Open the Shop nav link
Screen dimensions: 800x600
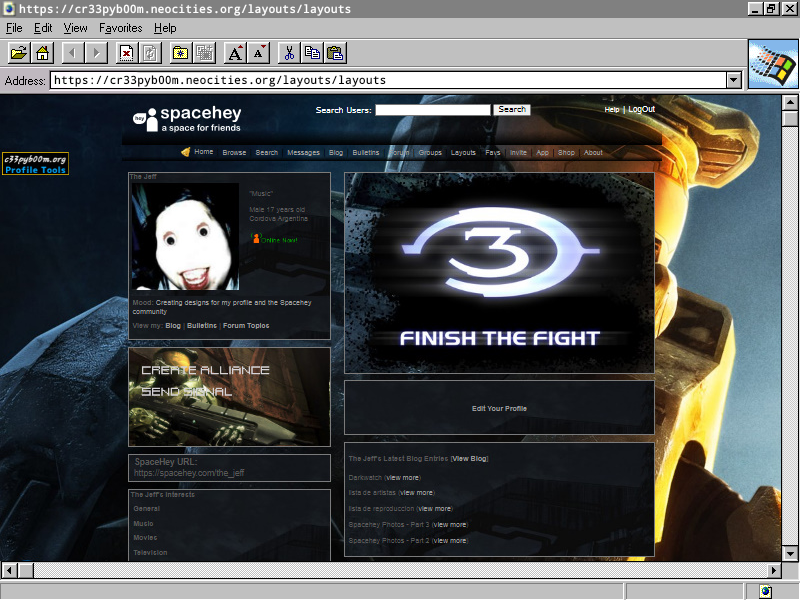coord(566,153)
